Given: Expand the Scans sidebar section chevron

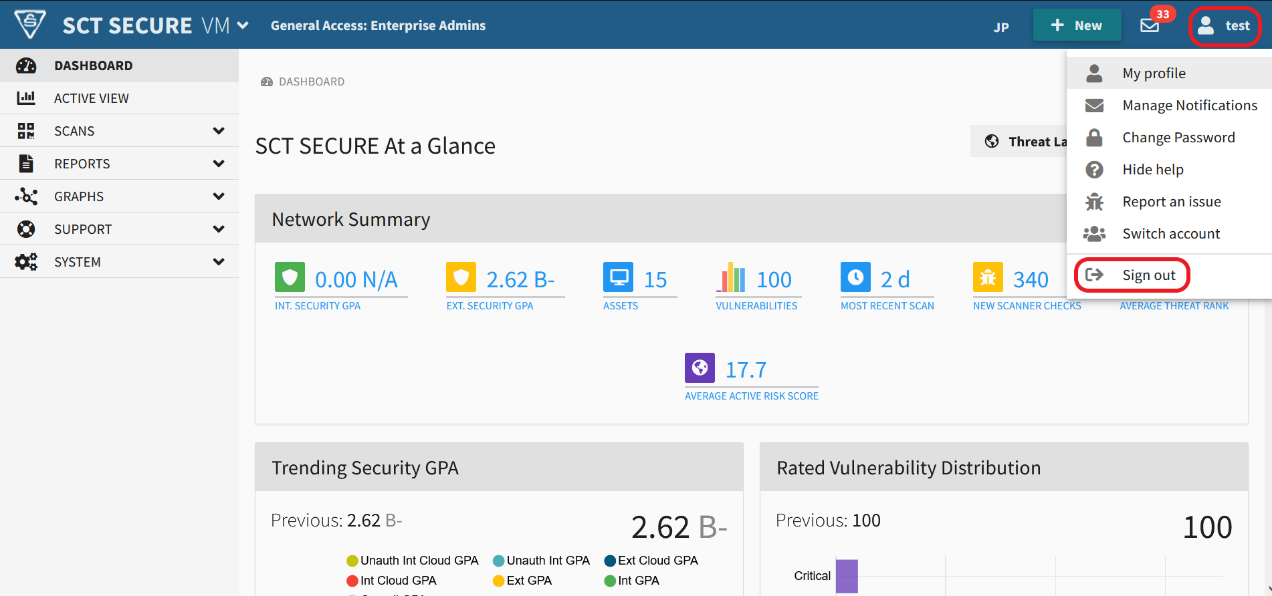Looking at the screenshot, I should pyautogui.click(x=219, y=131).
